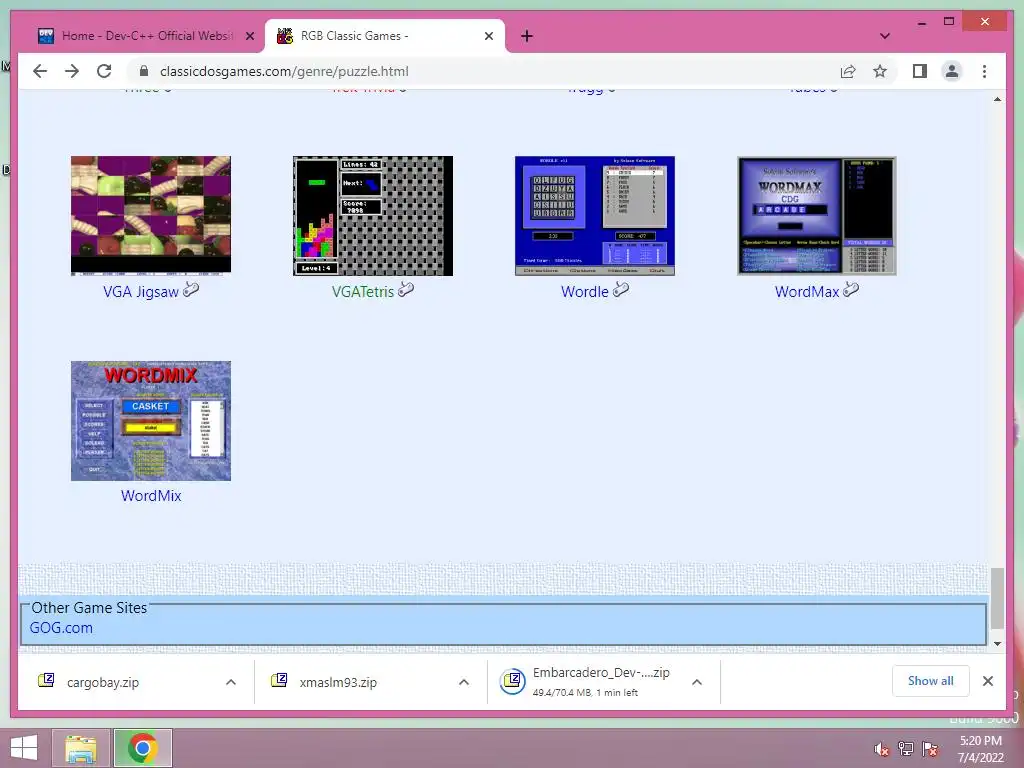Visit the GOG.com link
The image size is (1024, 768).
[61, 628]
